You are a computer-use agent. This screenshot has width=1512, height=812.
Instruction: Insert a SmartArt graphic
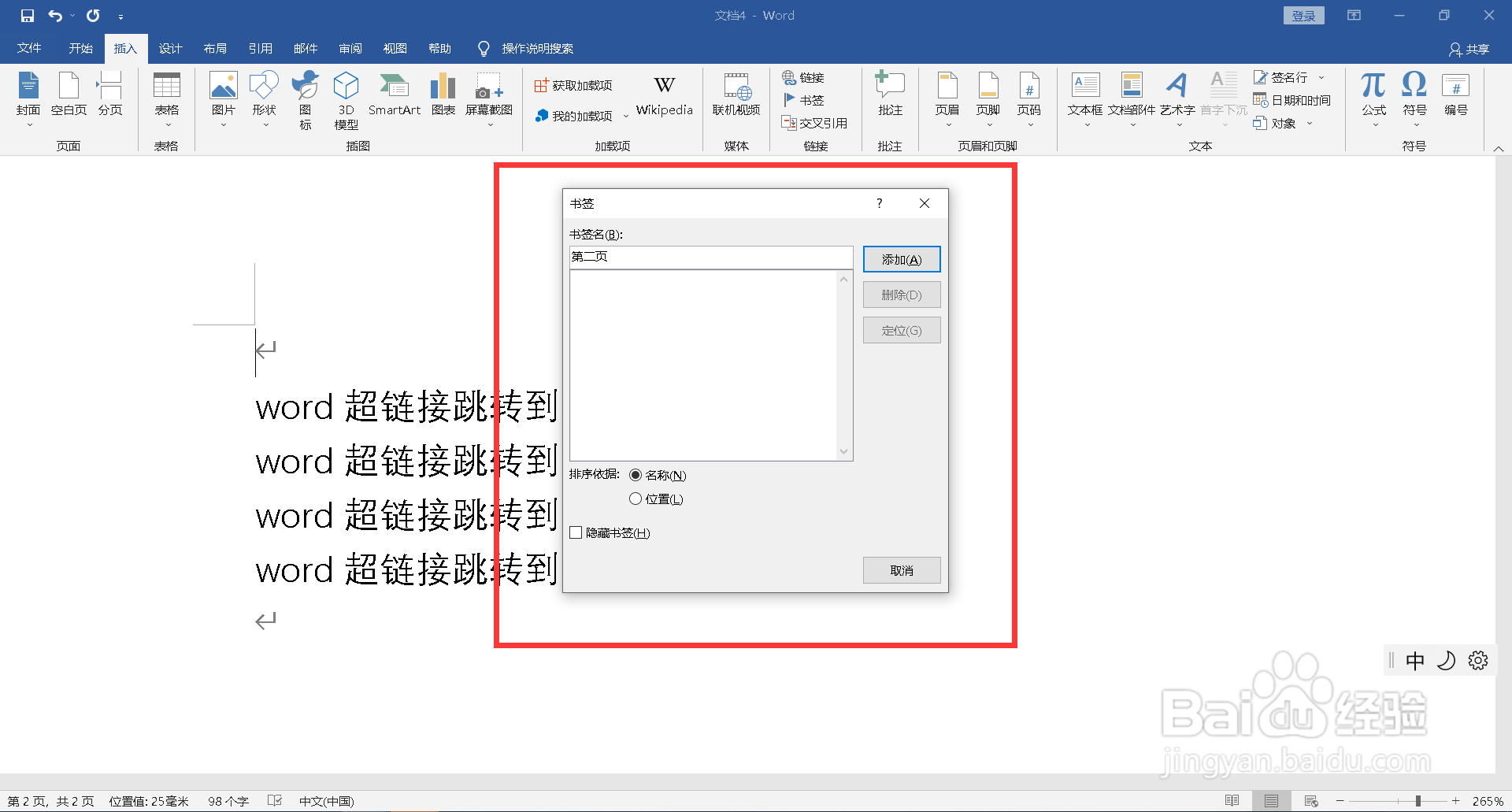pyautogui.click(x=395, y=95)
